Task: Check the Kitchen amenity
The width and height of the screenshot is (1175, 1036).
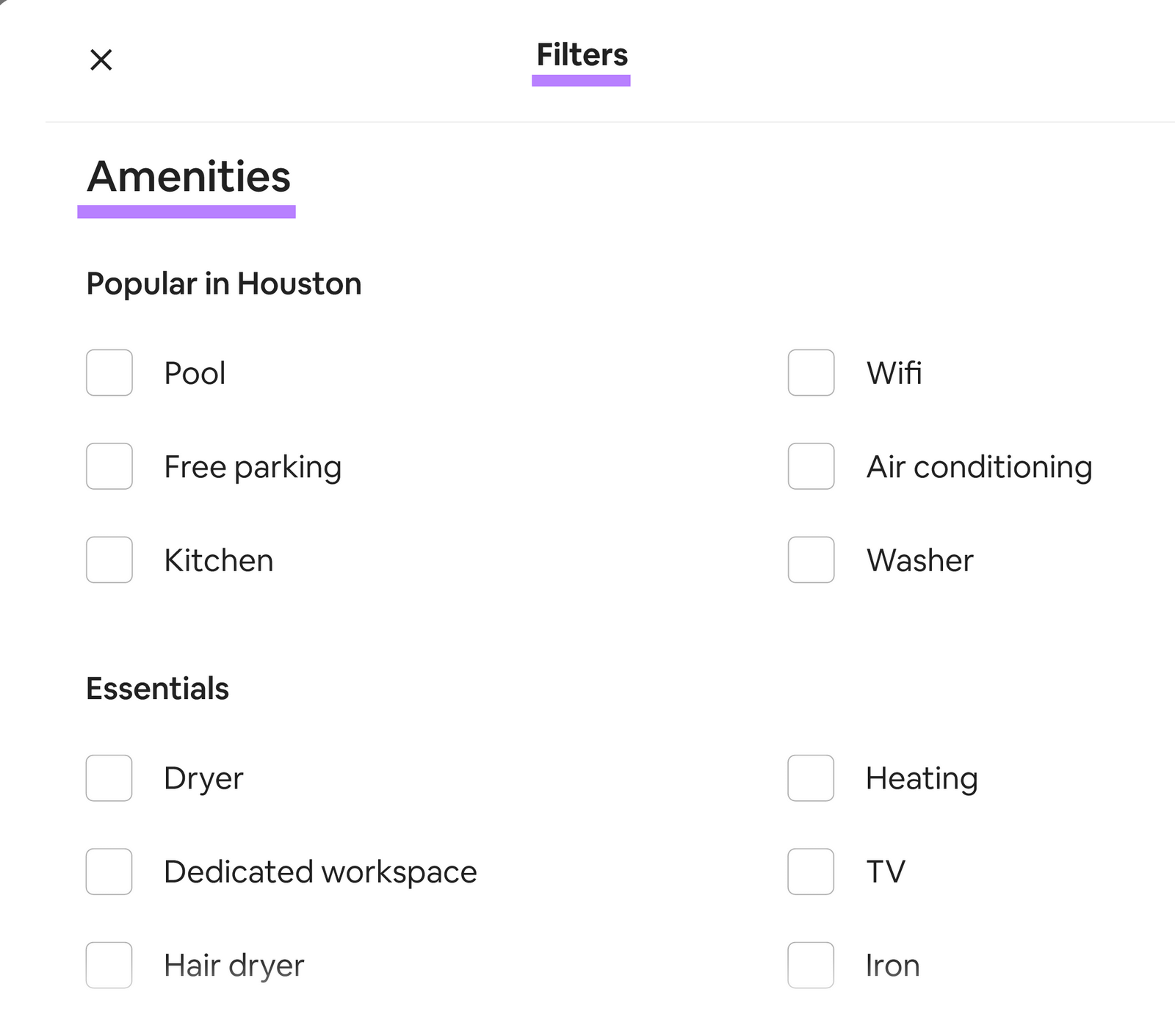Action: pyautogui.click(x=108, y=560)
